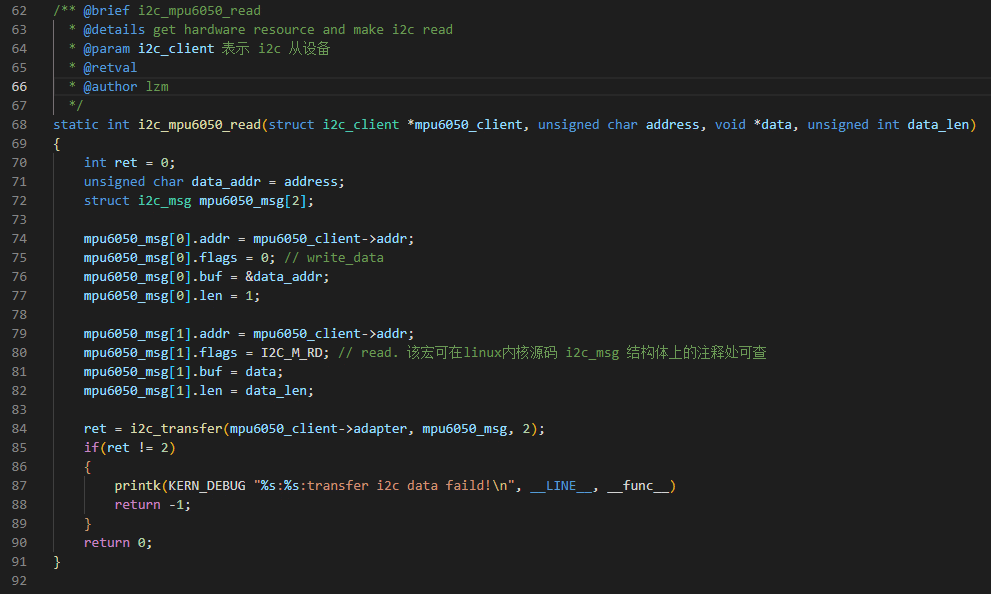This screenshot has width=991, height=594.
Task: Place the cursor on the i2c_transfer call
Action: coord(176,428)
